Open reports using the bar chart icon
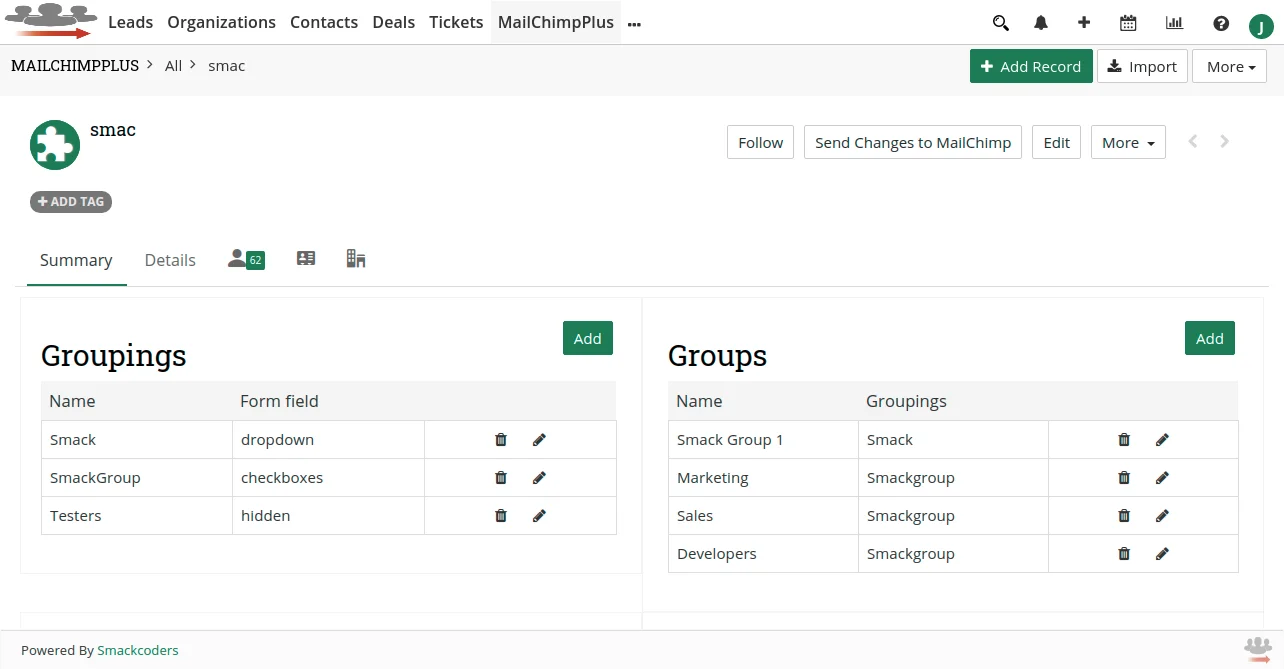Screen dimensions: 1284x669 [1173, 22]
